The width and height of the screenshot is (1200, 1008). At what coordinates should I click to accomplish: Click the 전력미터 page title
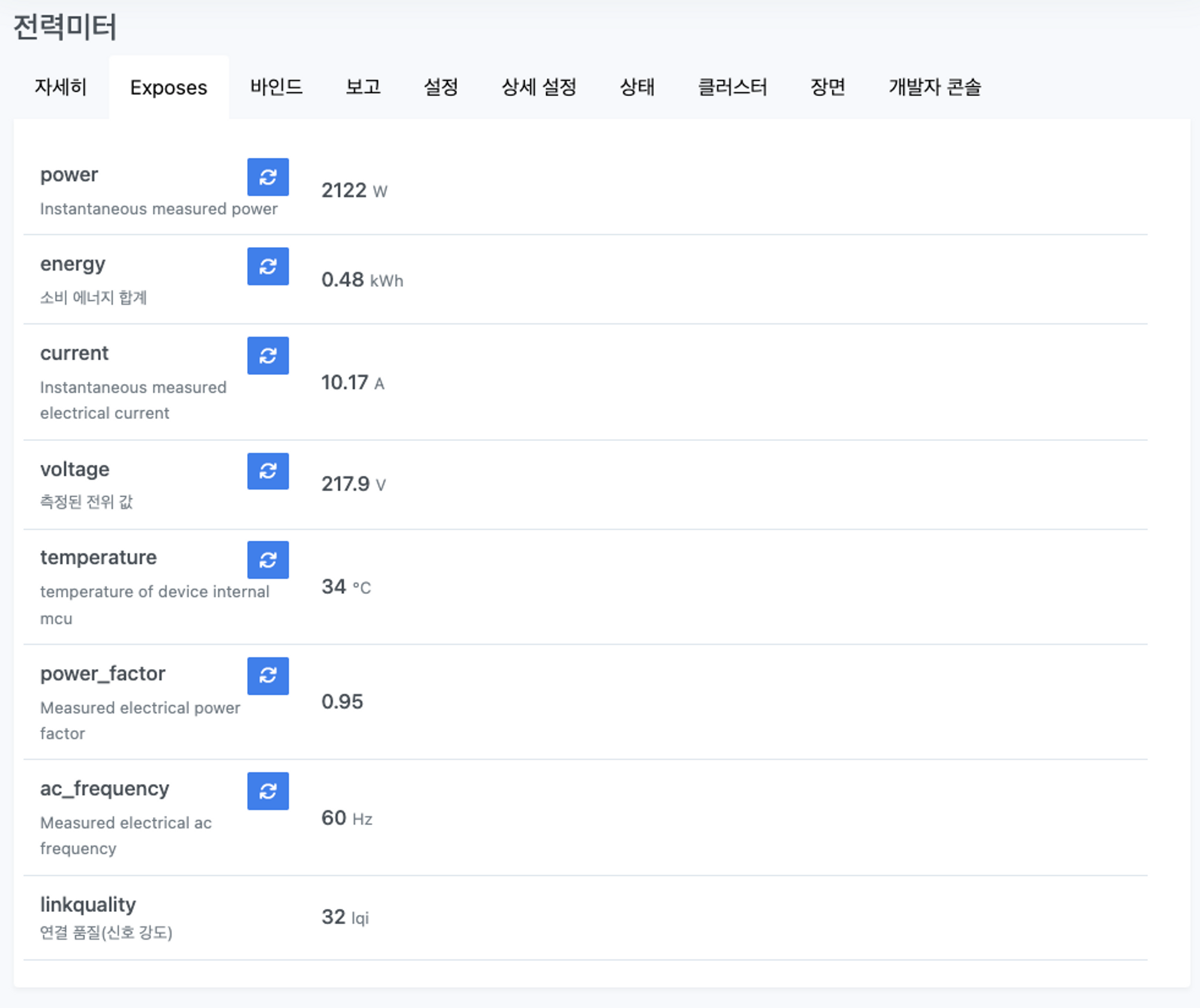pyautogui.click(x=65, y=27)
